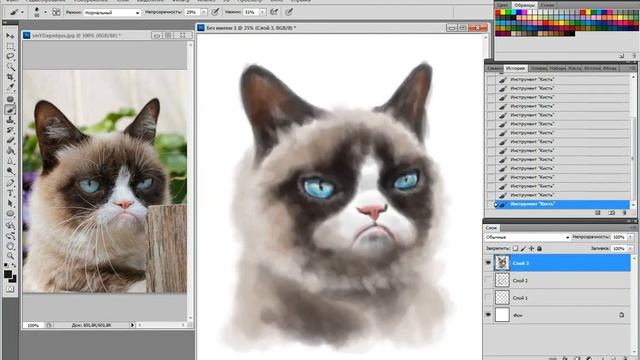Open the brush preset picker arrow
This screenshot has width=640, height=360.
click(45, 12)
